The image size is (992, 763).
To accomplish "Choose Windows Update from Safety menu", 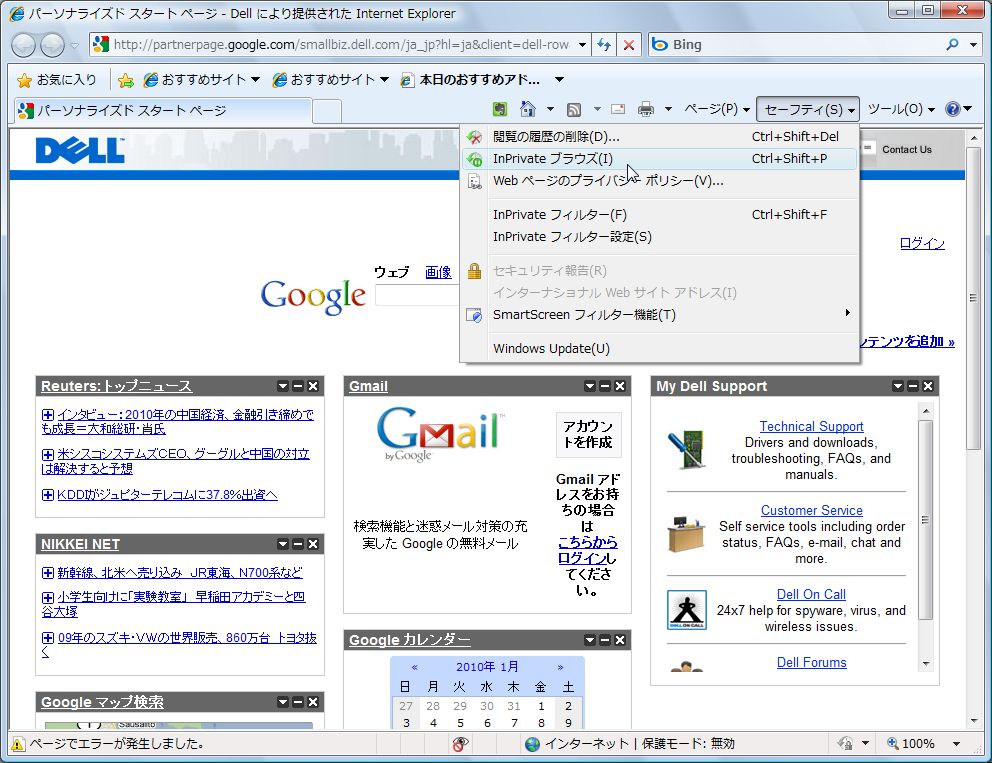I will pyautogui.click(x=660, y=349).
